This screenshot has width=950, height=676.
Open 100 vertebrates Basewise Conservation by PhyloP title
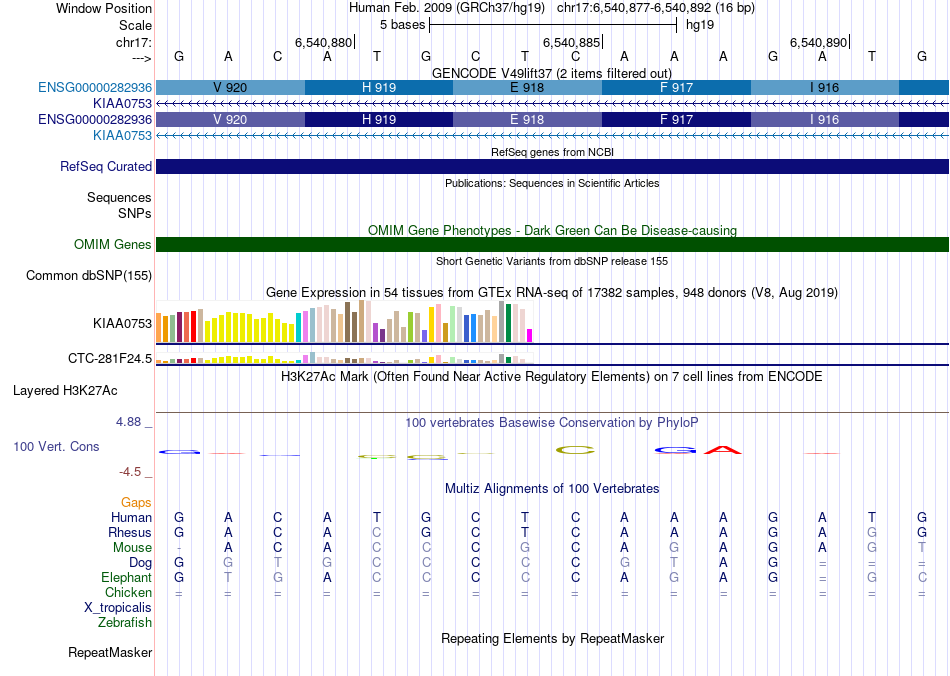552,423
